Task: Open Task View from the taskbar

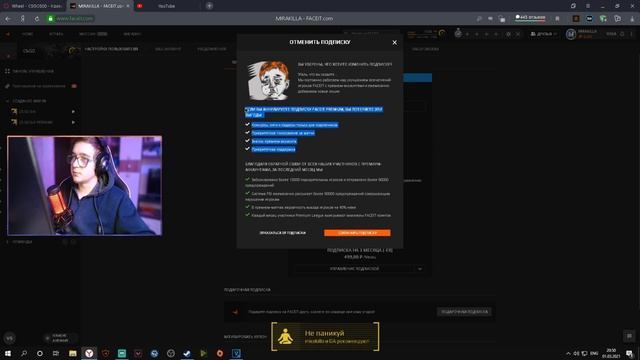Action: 56,353
